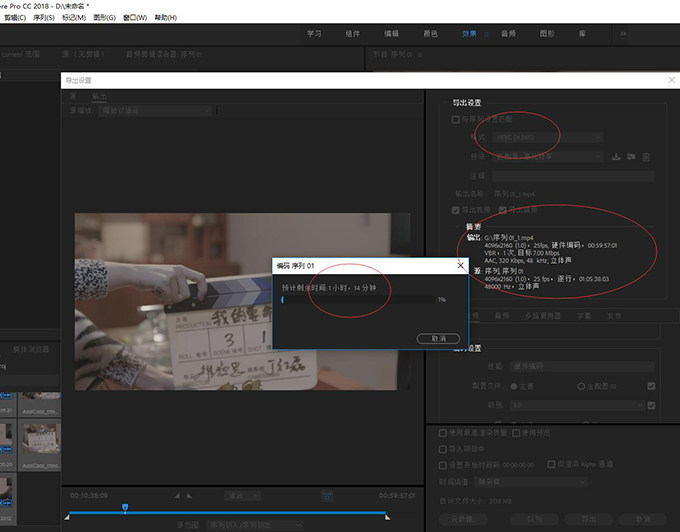Click the blue playhead on export timeline
The image size is (680, 532).
[x=125, y=508]
